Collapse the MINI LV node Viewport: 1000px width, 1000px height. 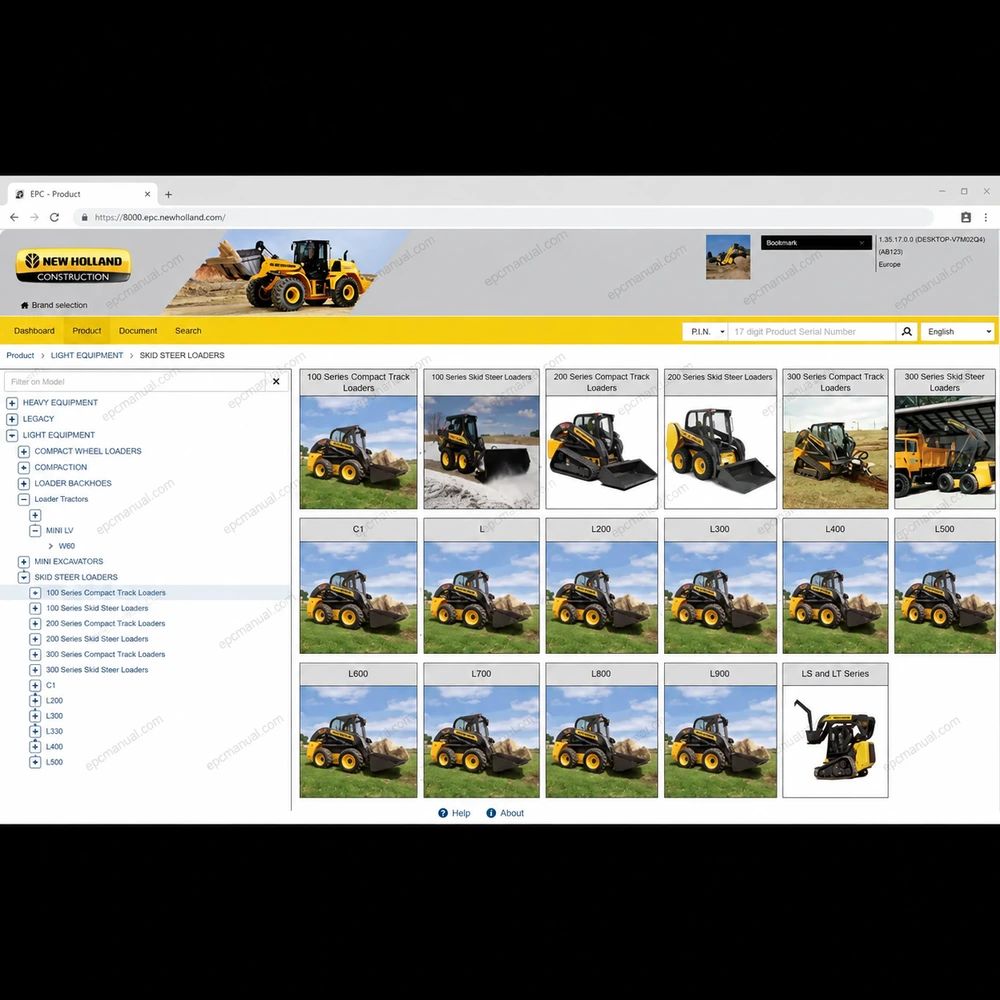click(x=35, y=531)
